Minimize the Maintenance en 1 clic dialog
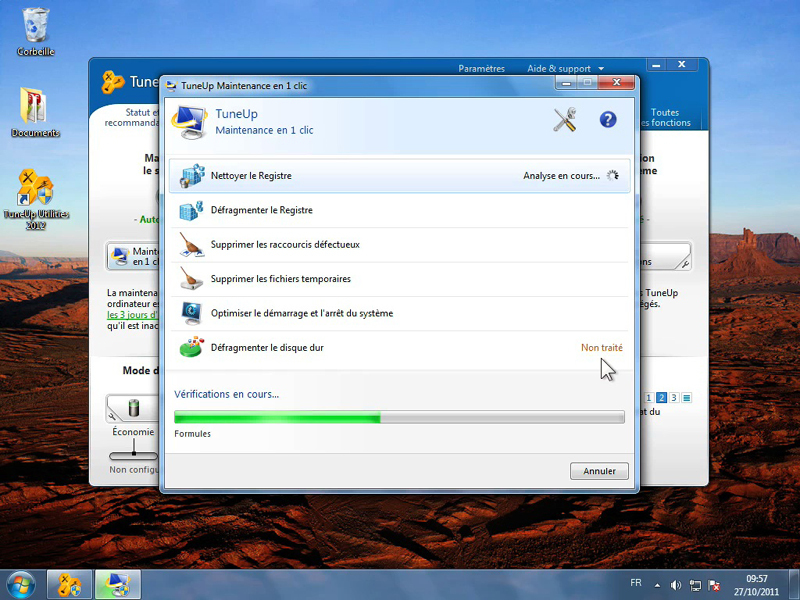 click(x=566, y=82)
